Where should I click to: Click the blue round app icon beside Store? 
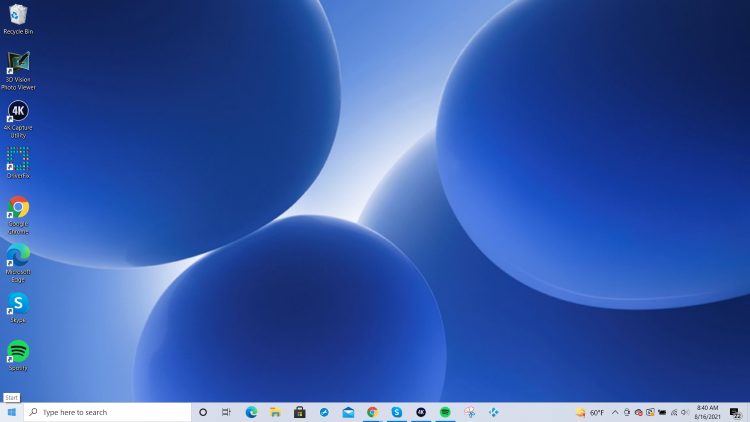(324, 412)
